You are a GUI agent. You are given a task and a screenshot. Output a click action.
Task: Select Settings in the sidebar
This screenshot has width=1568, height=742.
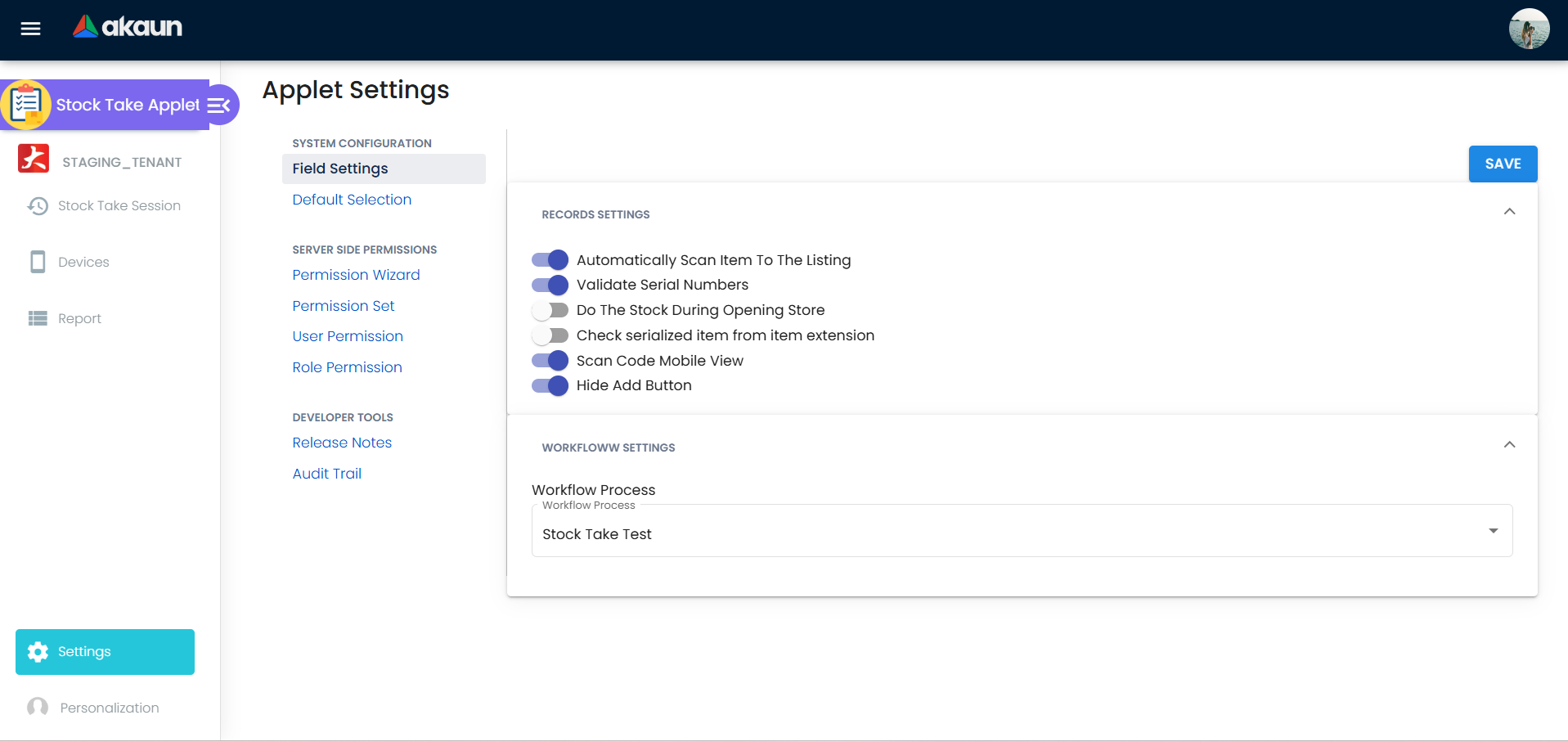[x=105, y=652]
